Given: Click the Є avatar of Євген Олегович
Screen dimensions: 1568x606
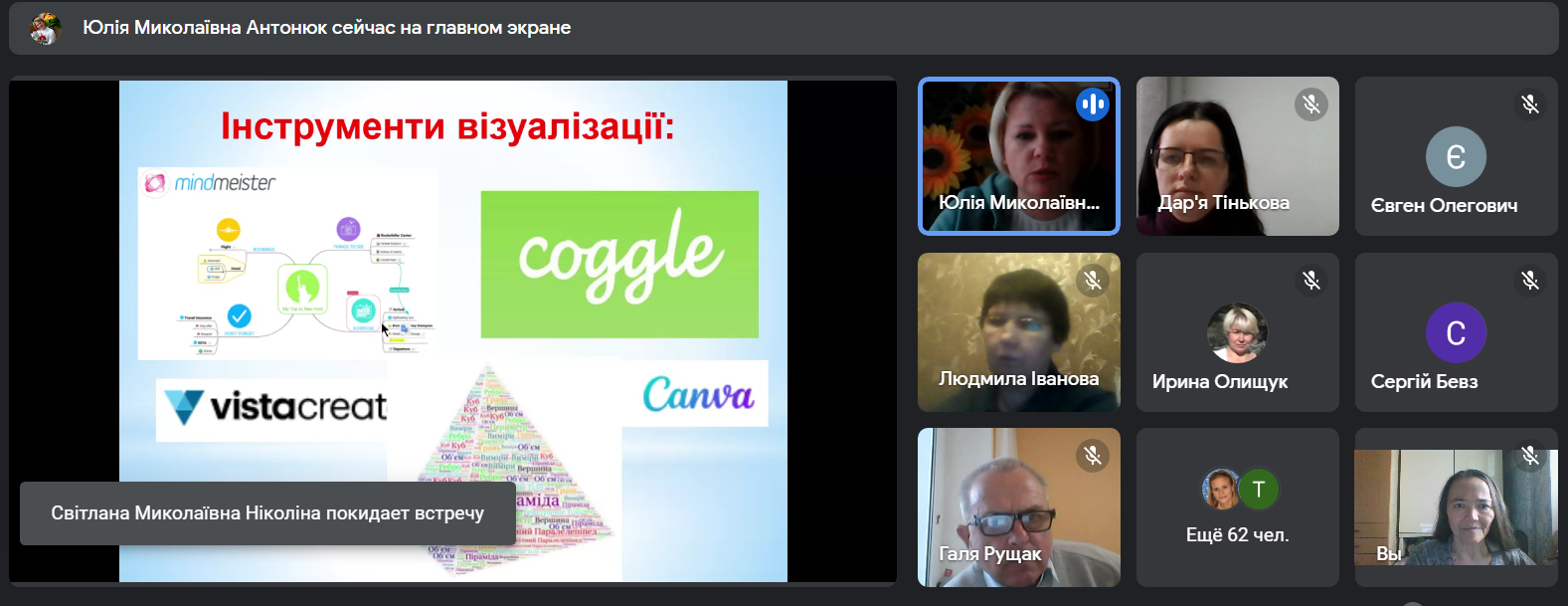Looking at the screenshot, I should tap(1456, 156).
